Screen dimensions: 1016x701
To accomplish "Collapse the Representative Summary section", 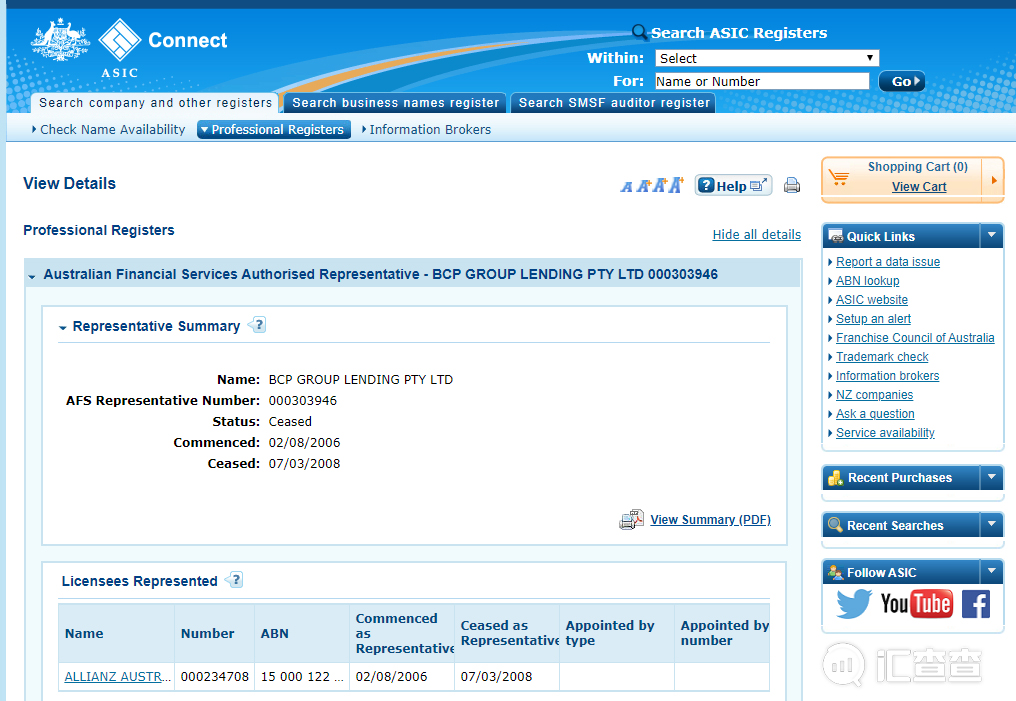I will click(x=63, y=328).
